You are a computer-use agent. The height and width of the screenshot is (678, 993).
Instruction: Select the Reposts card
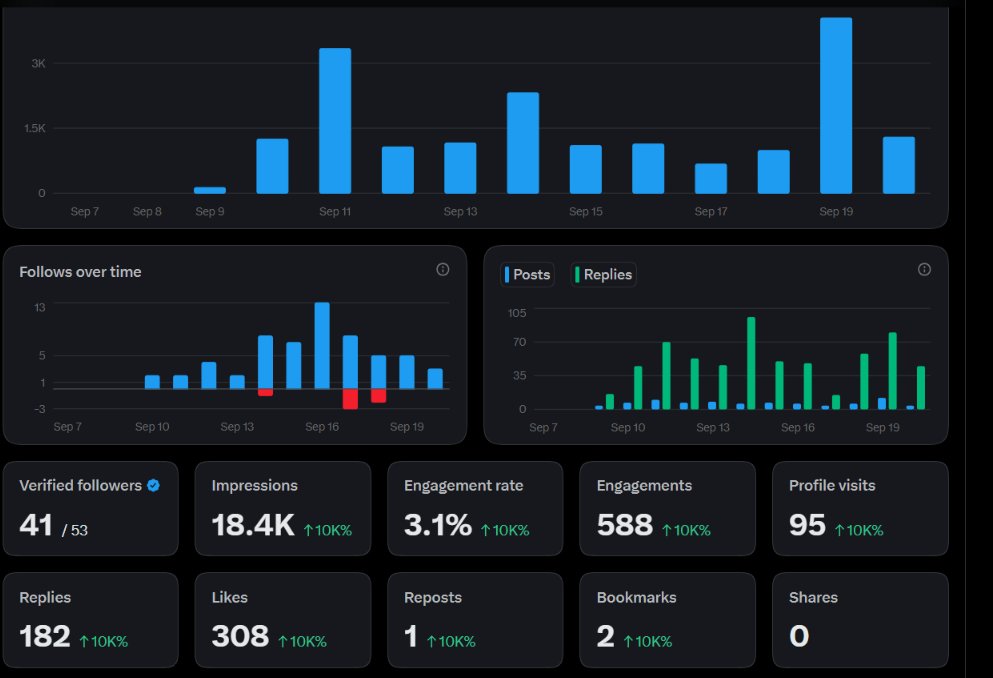pyautogui.click(x=475, y=620)
